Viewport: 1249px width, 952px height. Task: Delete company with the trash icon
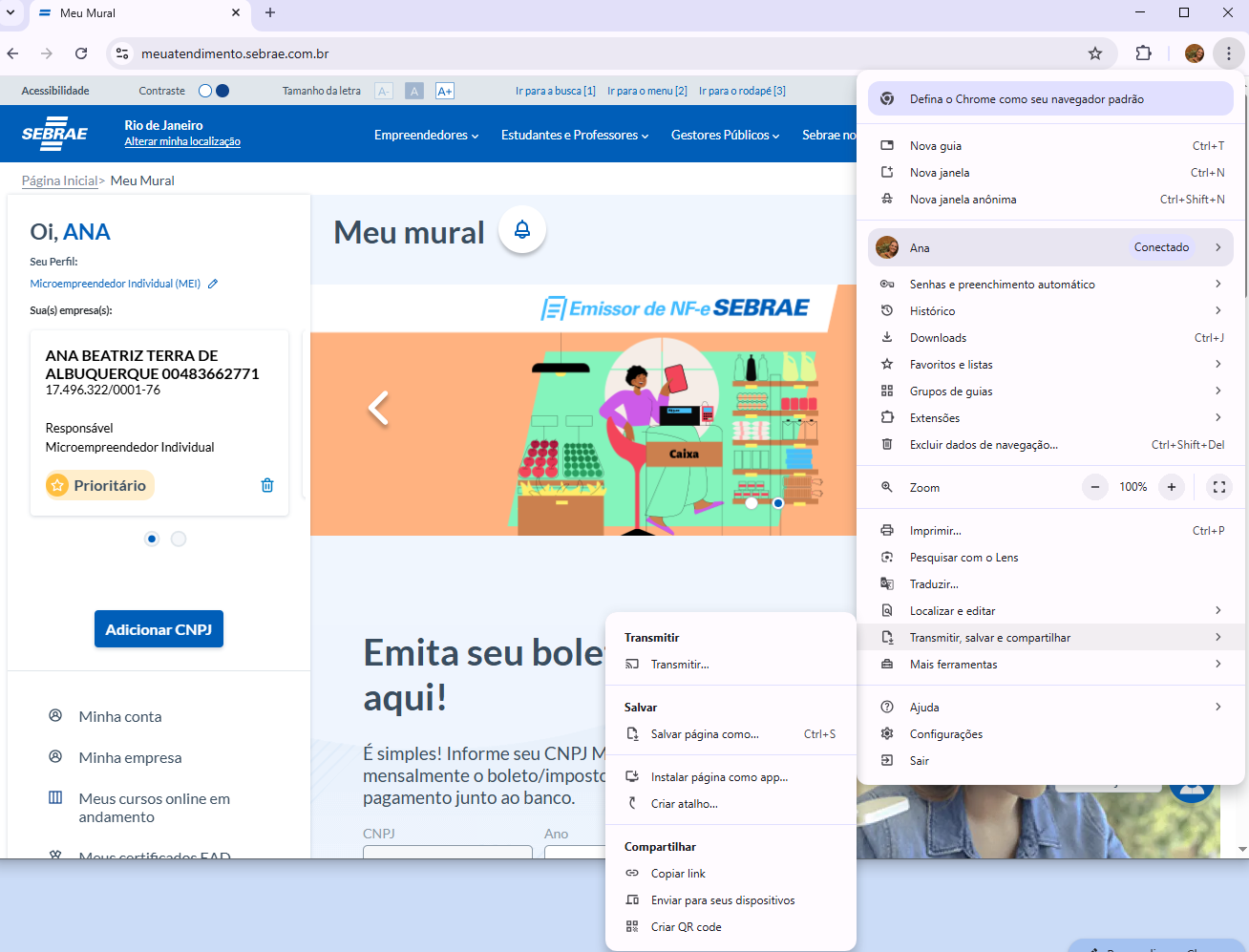click(267, 485)
